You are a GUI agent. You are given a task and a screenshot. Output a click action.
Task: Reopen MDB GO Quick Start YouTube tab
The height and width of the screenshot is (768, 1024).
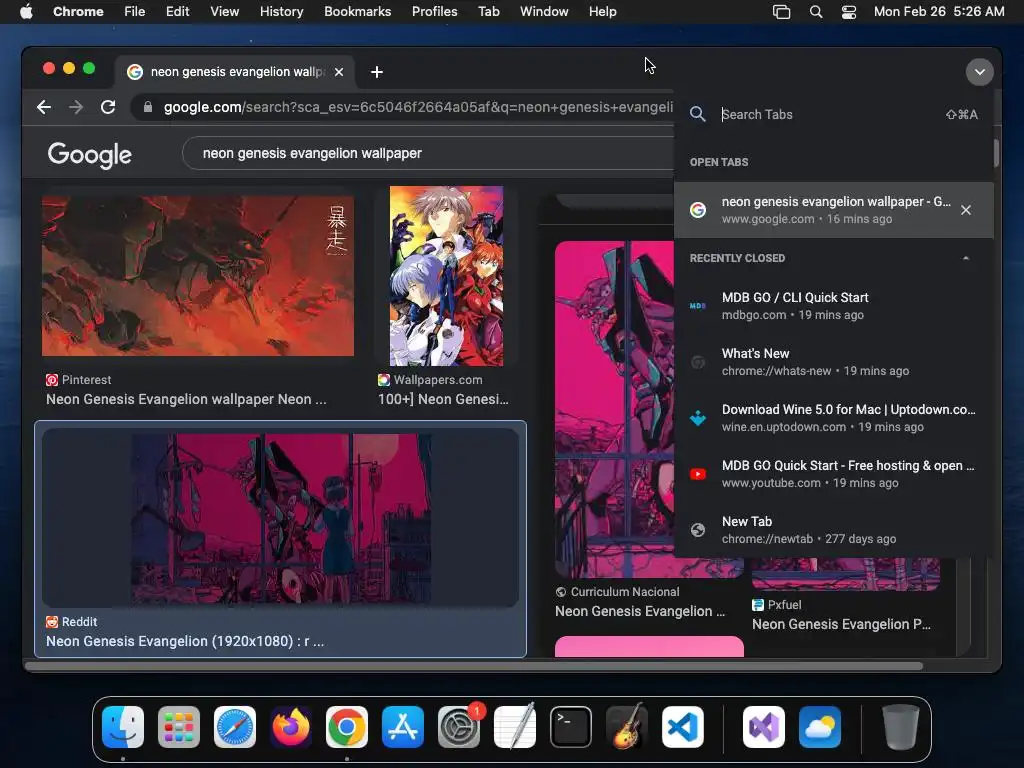[834, 474]
